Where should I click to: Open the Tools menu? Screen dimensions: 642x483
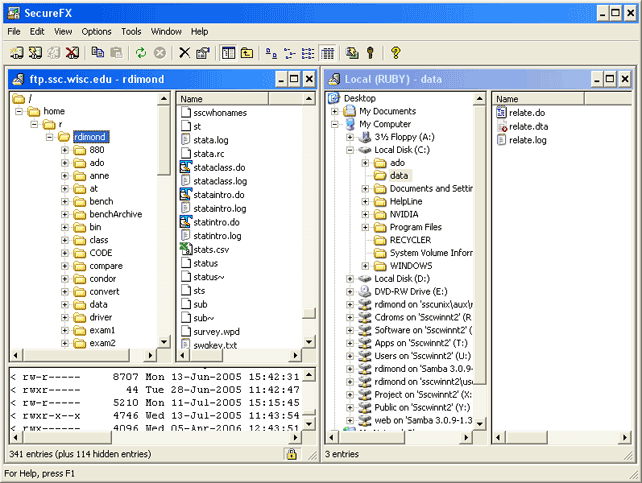tap(131, 32)
